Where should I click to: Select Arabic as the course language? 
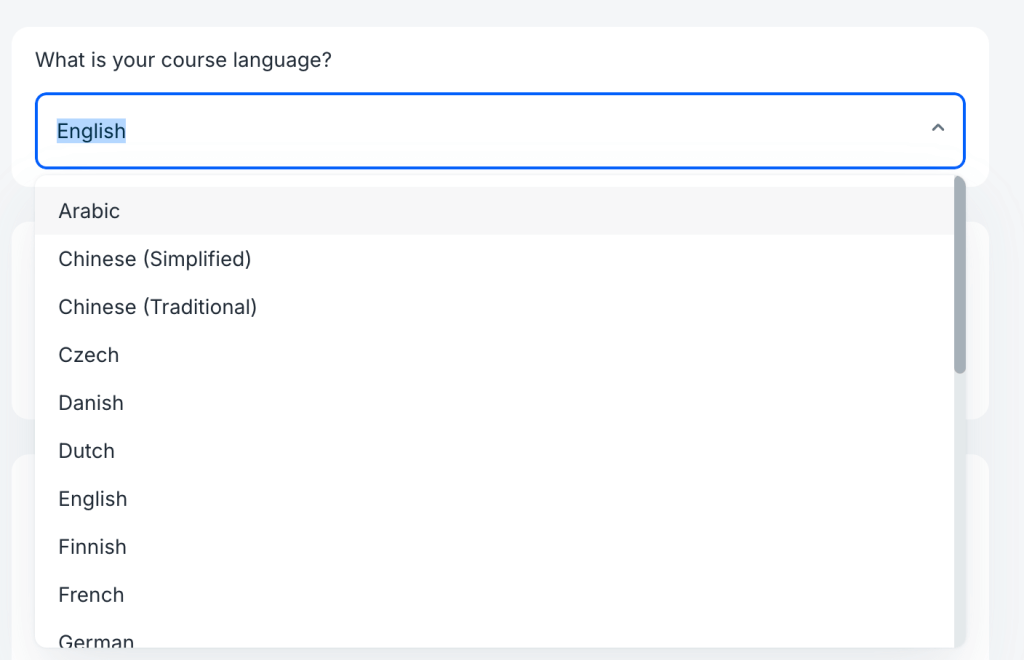[89, 211]
